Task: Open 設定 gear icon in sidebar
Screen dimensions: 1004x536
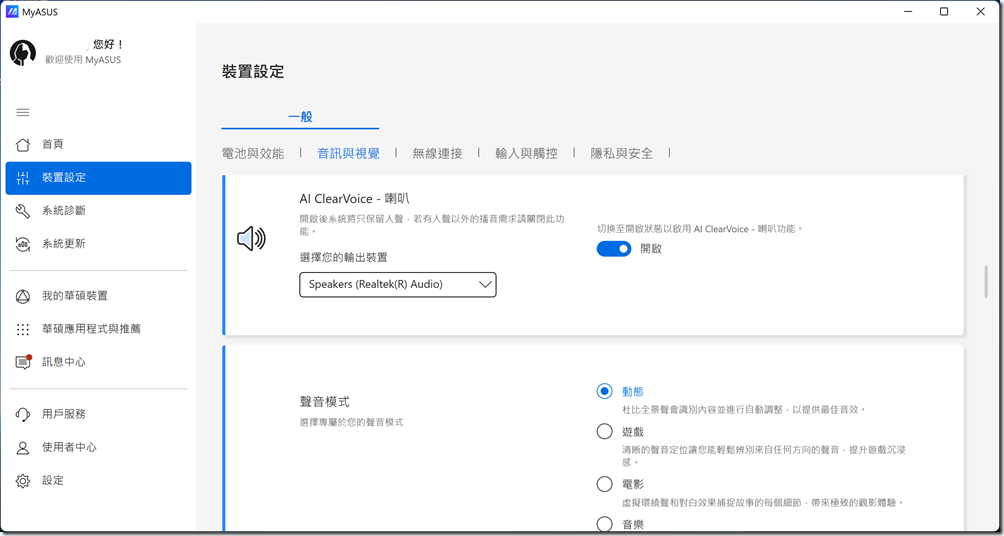Action: pos(23,481)
